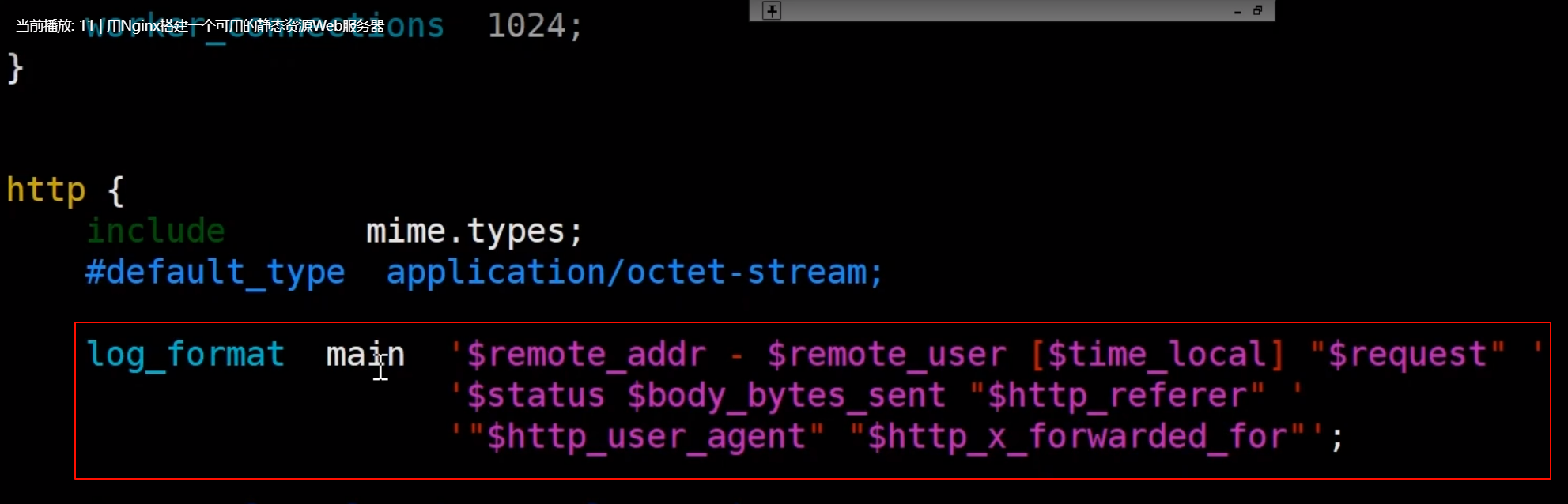Pin the floating connection bar

(772, 10)
